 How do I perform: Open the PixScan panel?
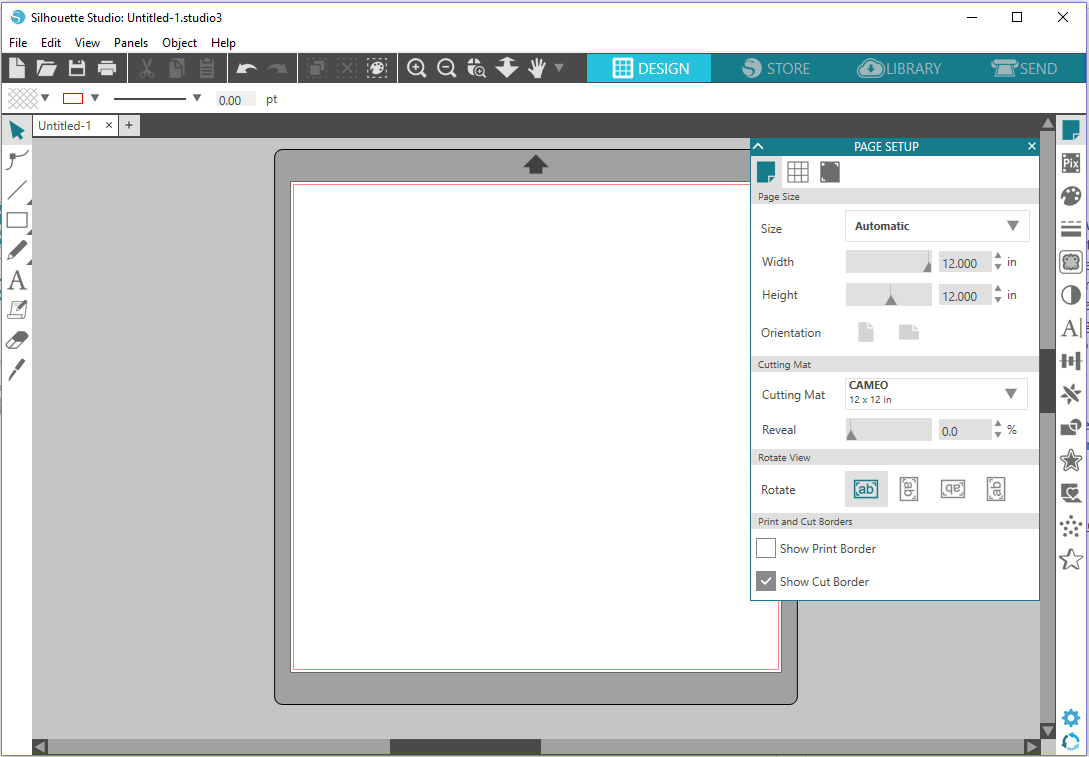(x=1071, y=162)
